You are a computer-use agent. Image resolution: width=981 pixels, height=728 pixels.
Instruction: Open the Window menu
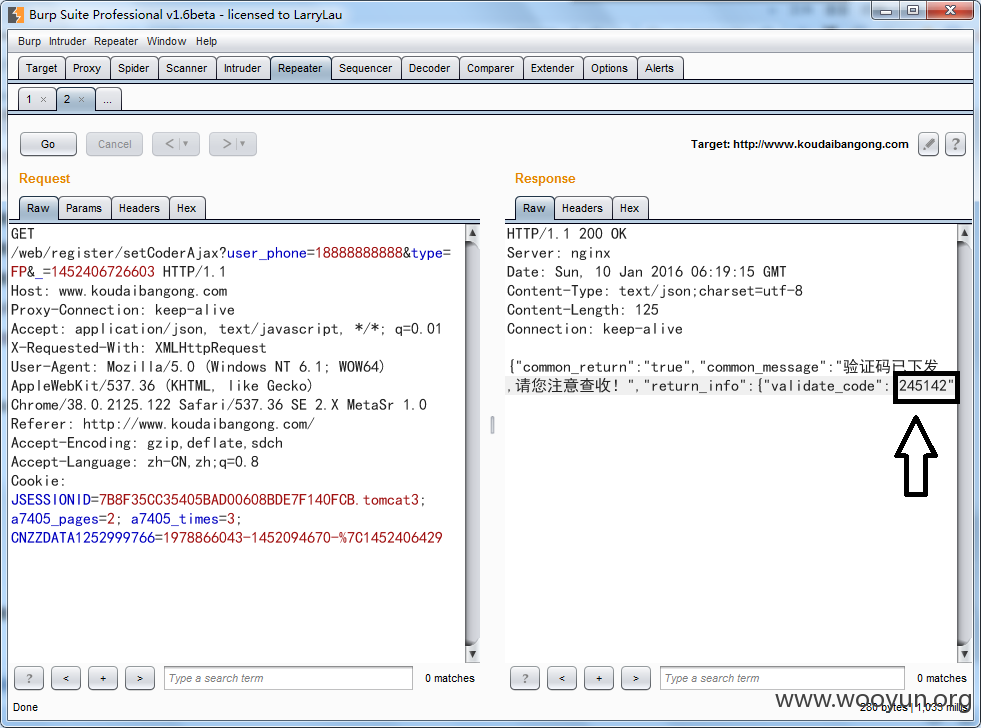tap(166, 41)
